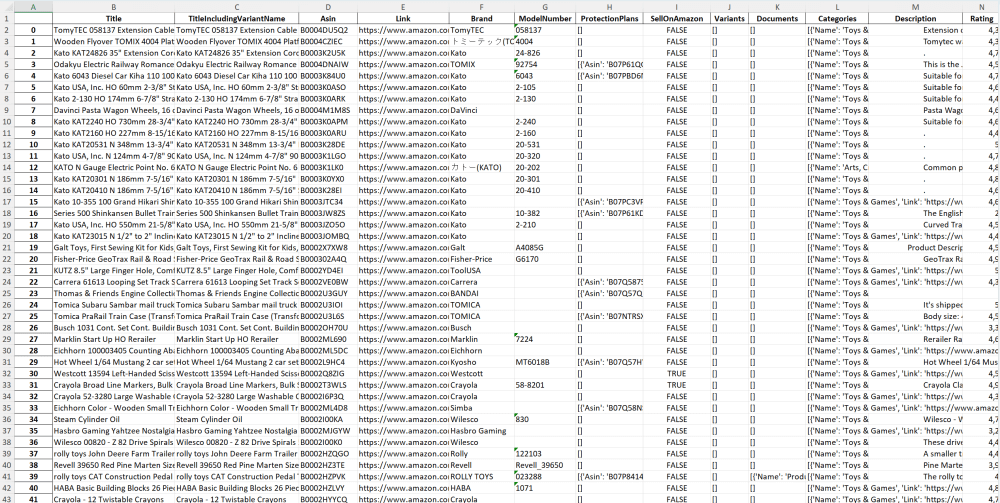This screenshot has width=1000, height=503.
Task: Click ModelNumber cell 1071
Action: [545, 488]
